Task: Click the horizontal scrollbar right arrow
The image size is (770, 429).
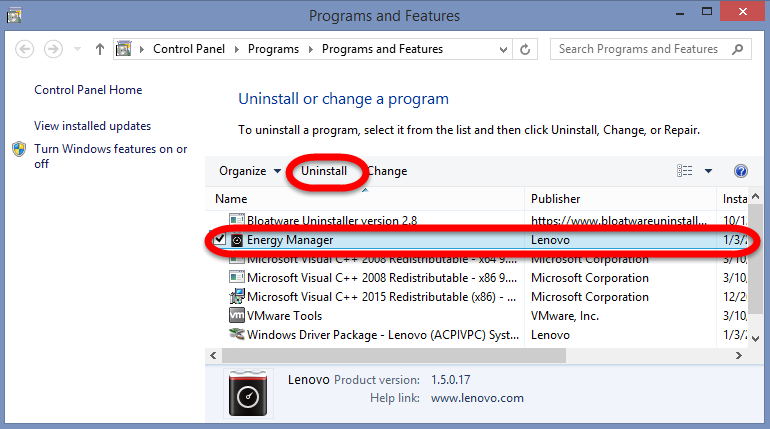Action: [739, 355]
